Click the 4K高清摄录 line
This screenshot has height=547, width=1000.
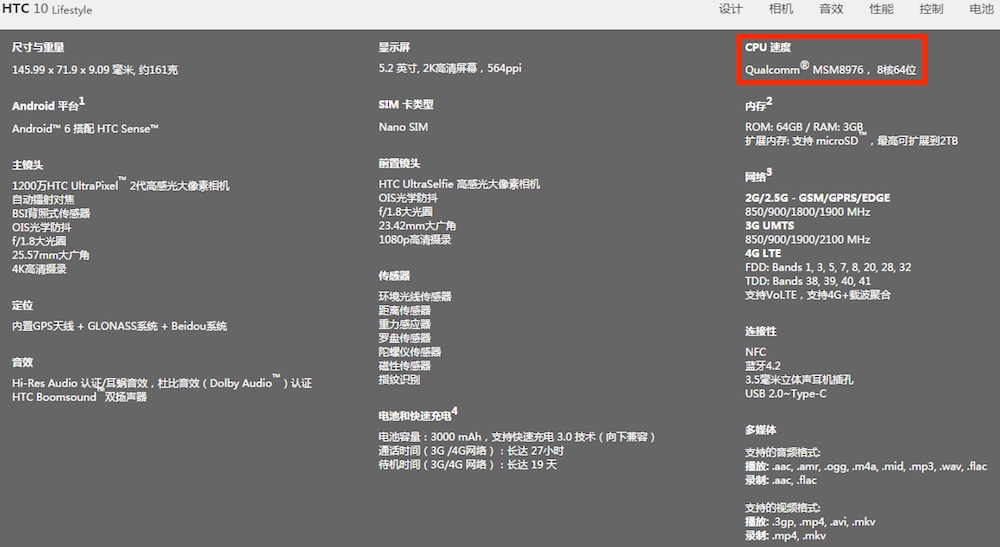click(x=40, y=269)
